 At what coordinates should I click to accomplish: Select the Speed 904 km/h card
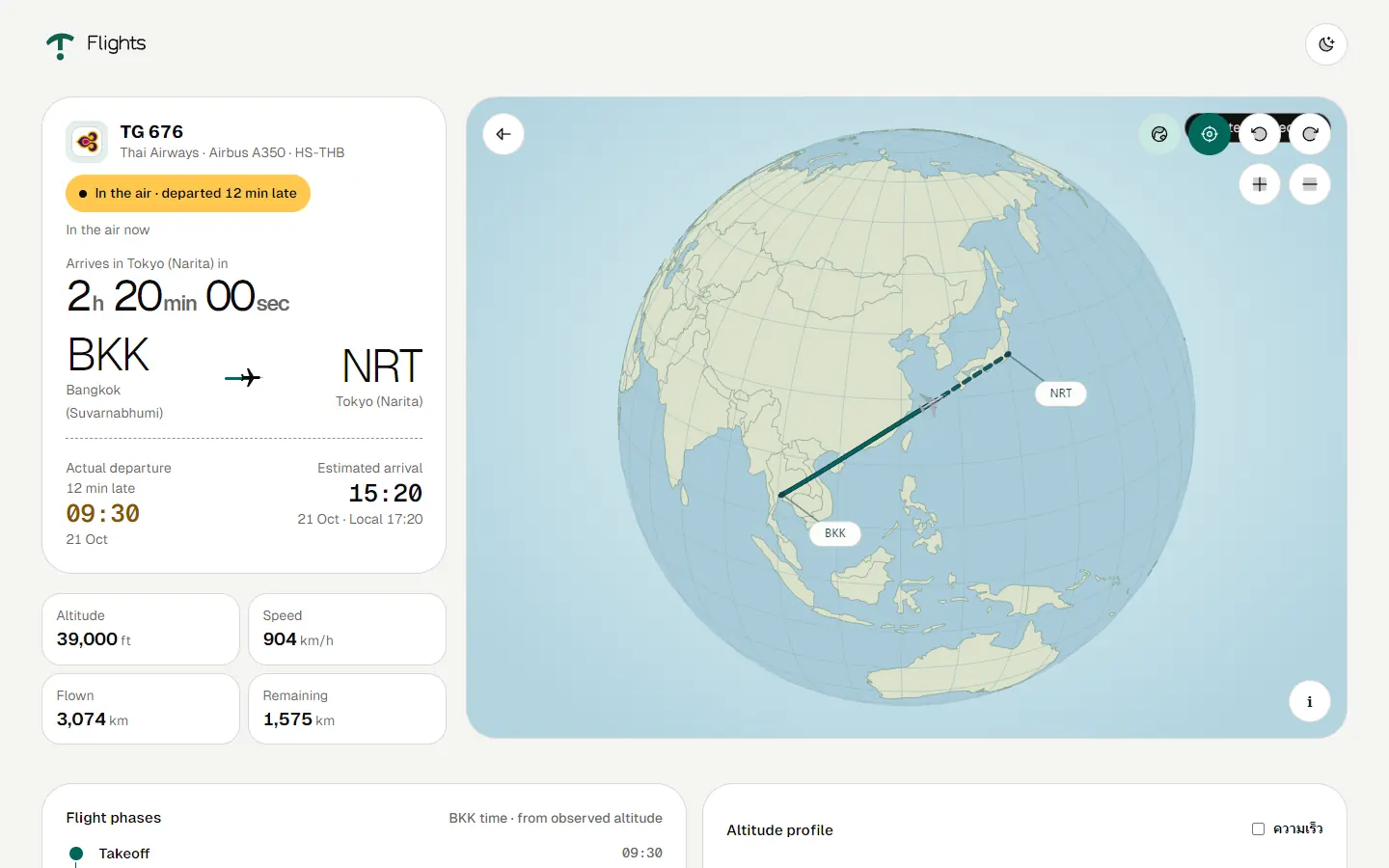click(347, 629)
